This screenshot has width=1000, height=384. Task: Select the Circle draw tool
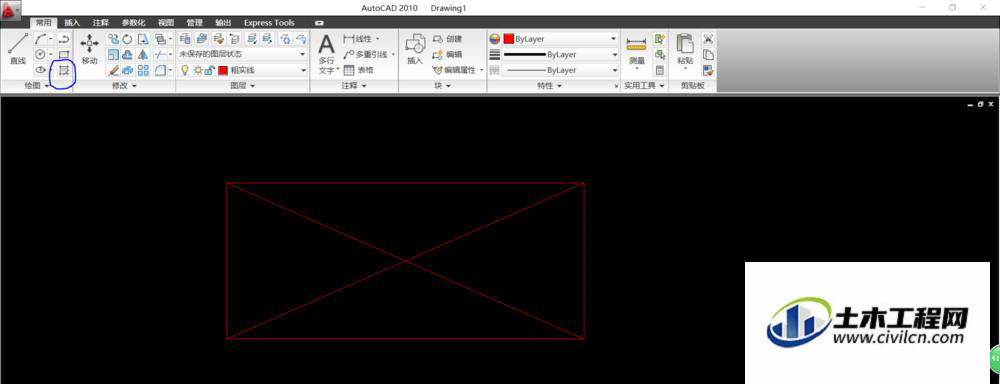point(39,55)
